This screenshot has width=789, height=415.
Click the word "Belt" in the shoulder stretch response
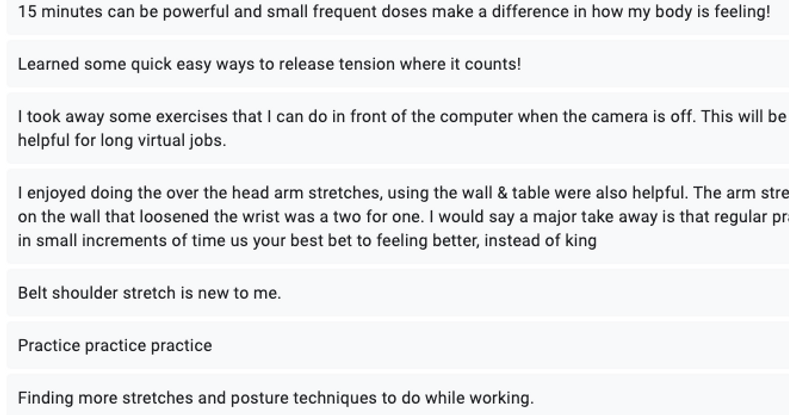(x=33, y=293)
